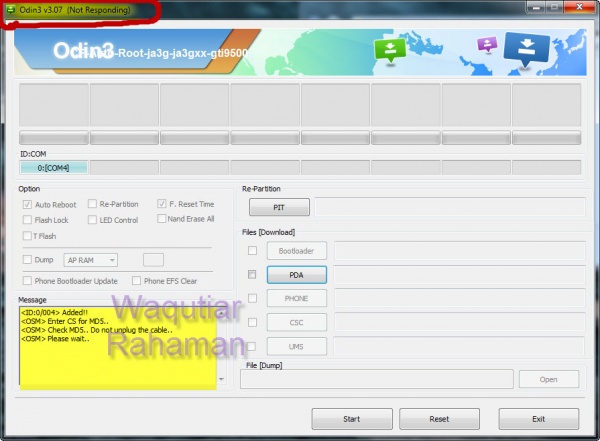The image size is (600, 441).
Task: Click the File Dump path field
Action: [x=377, y=379]
